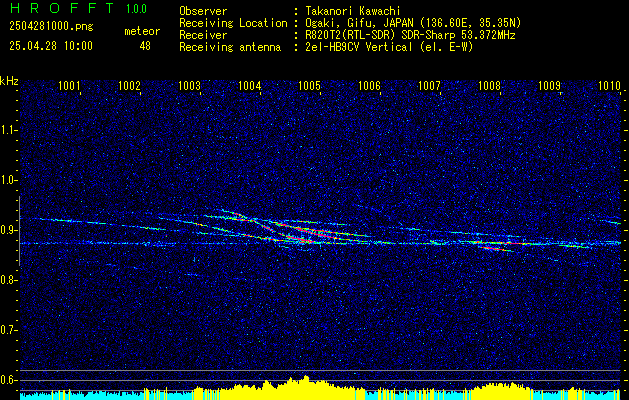Image resolution: width=629 pixels, height=400 pixels.
Task: Click the 1008 time axis label
Action: pos(490,85)
